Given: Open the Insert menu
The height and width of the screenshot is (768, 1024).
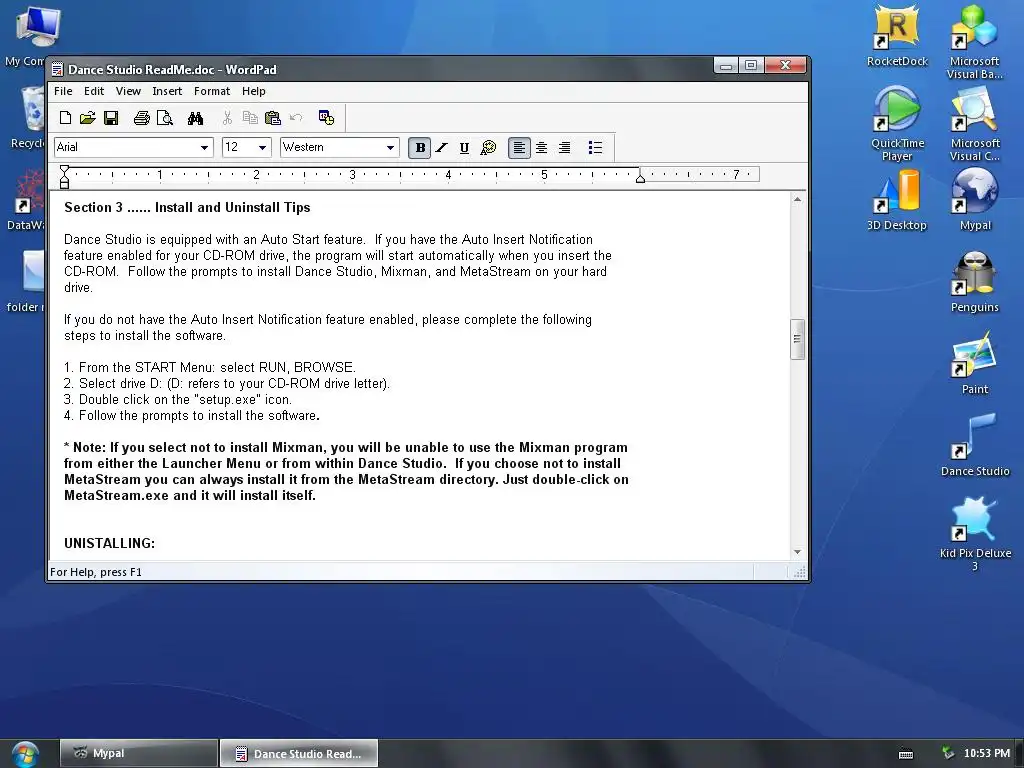Looking at the screenshot, I should (167, 91).
